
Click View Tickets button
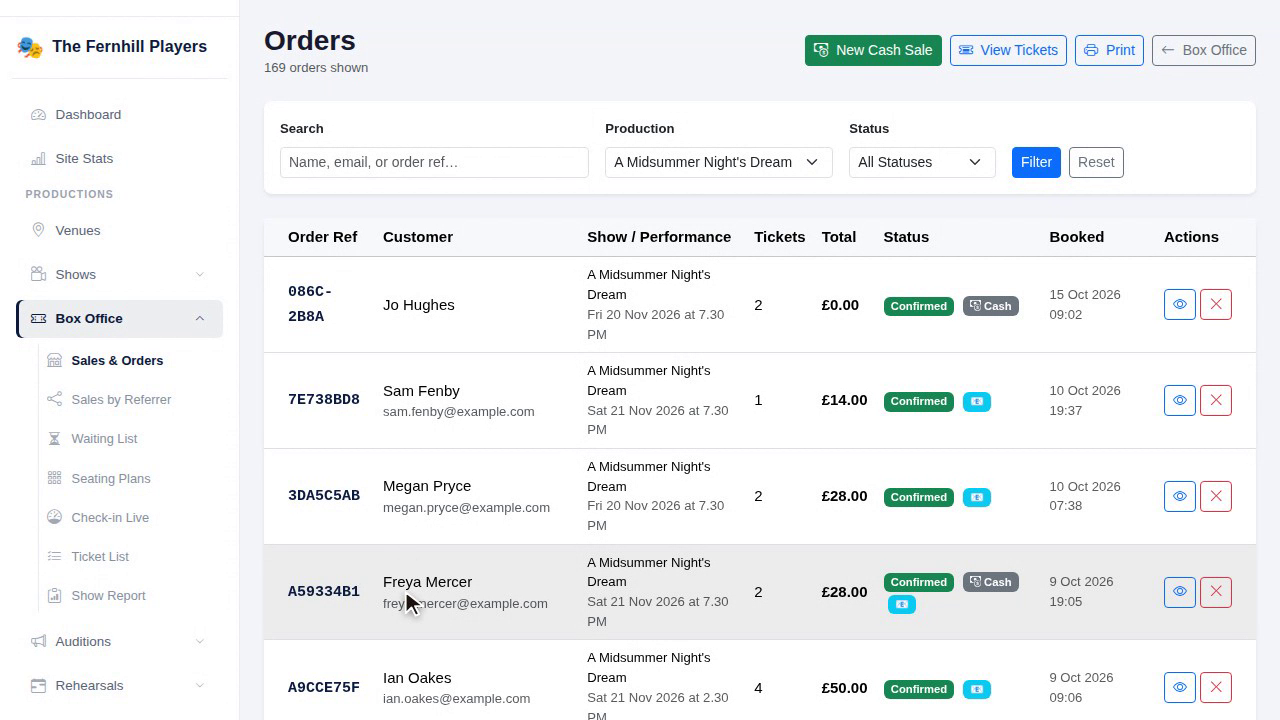(x=1008, y=50)
